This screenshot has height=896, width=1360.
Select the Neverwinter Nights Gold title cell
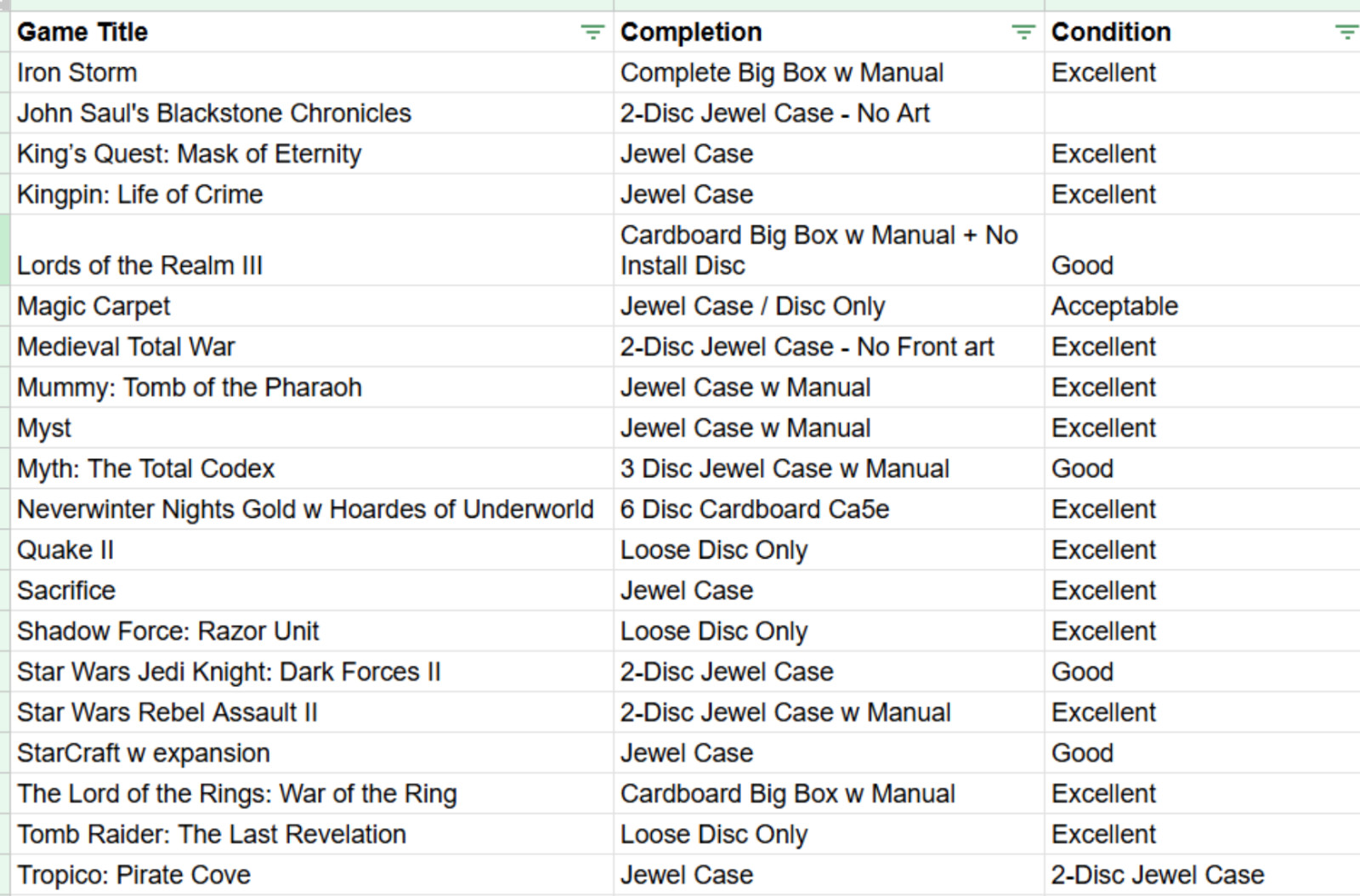(x=312, y=509)
